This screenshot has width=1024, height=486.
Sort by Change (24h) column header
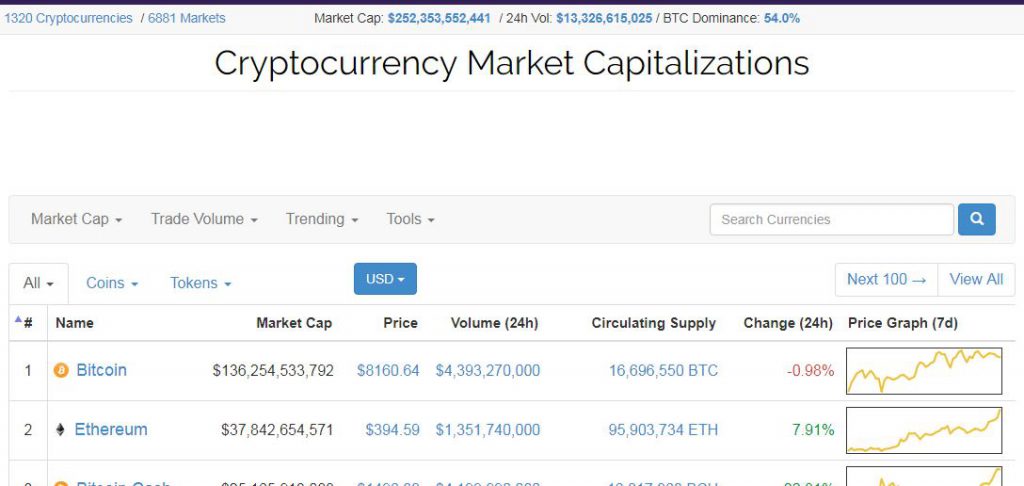(x=788, y=323)
